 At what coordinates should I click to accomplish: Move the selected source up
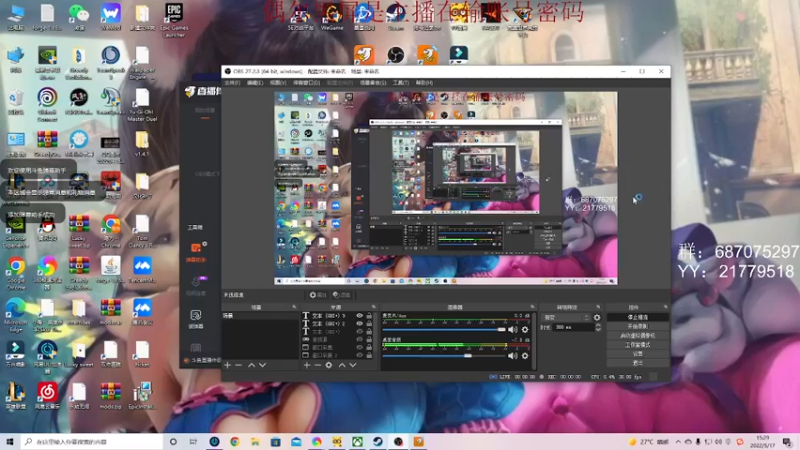pos(342,365)
